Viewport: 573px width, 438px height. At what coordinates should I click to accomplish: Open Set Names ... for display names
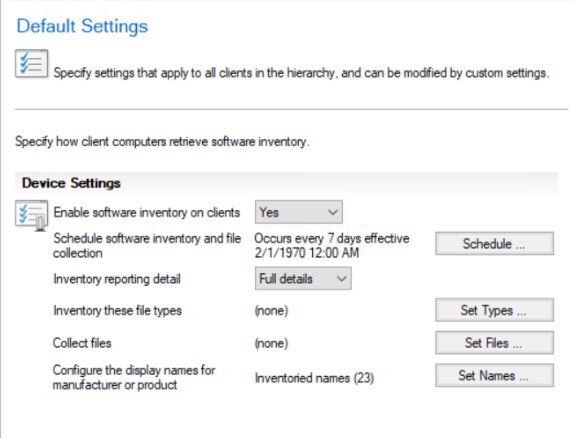[x=494, y=375]
